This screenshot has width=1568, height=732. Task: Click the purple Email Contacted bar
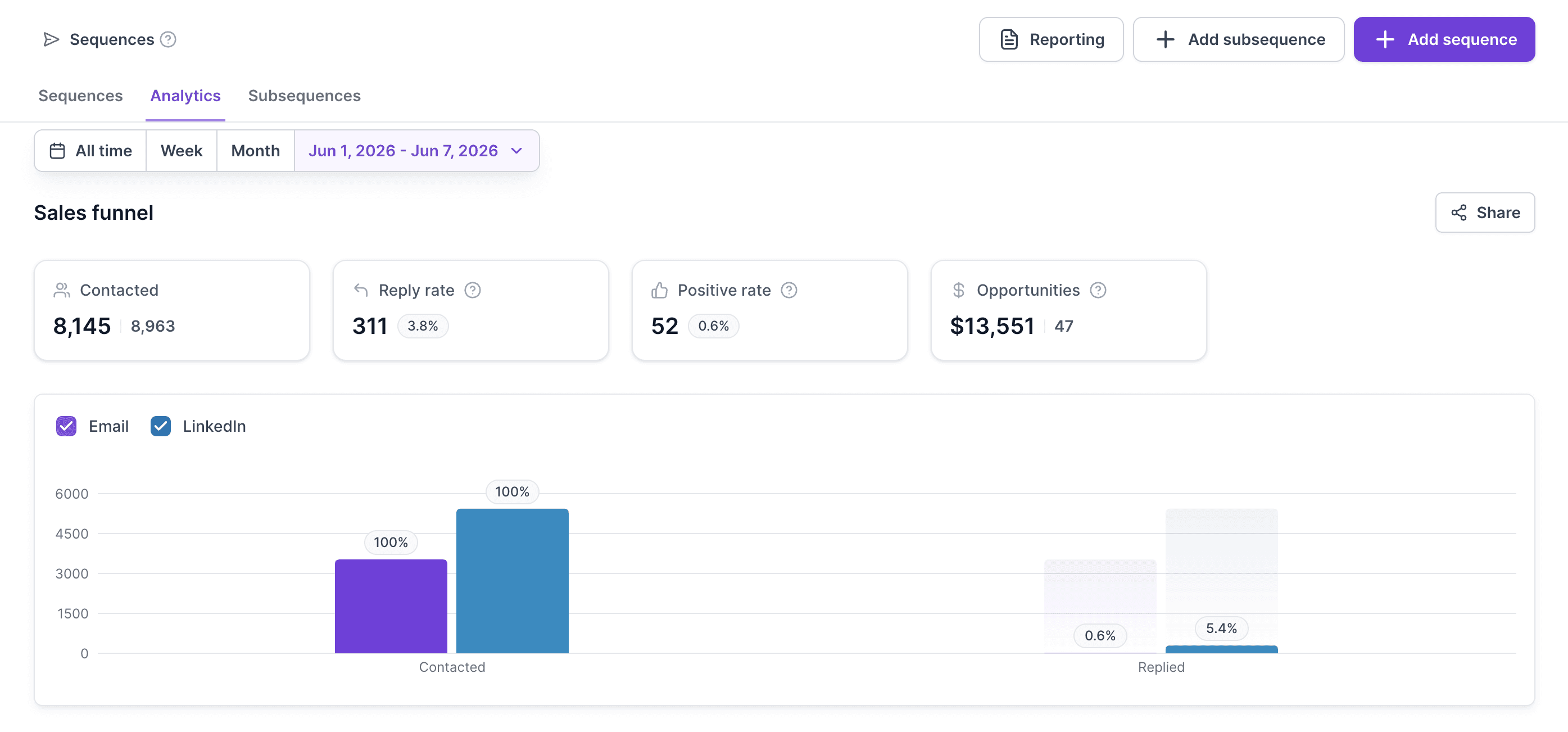pos(391,606)
